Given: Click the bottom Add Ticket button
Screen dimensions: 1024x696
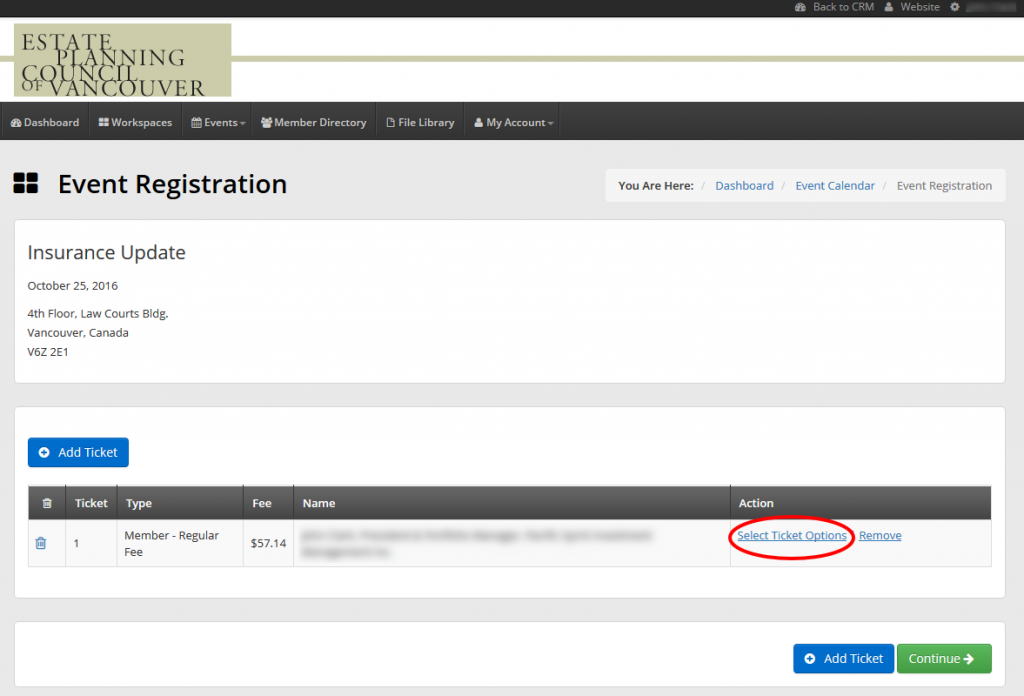Looking at the screenshot, I should click(844, 658).
